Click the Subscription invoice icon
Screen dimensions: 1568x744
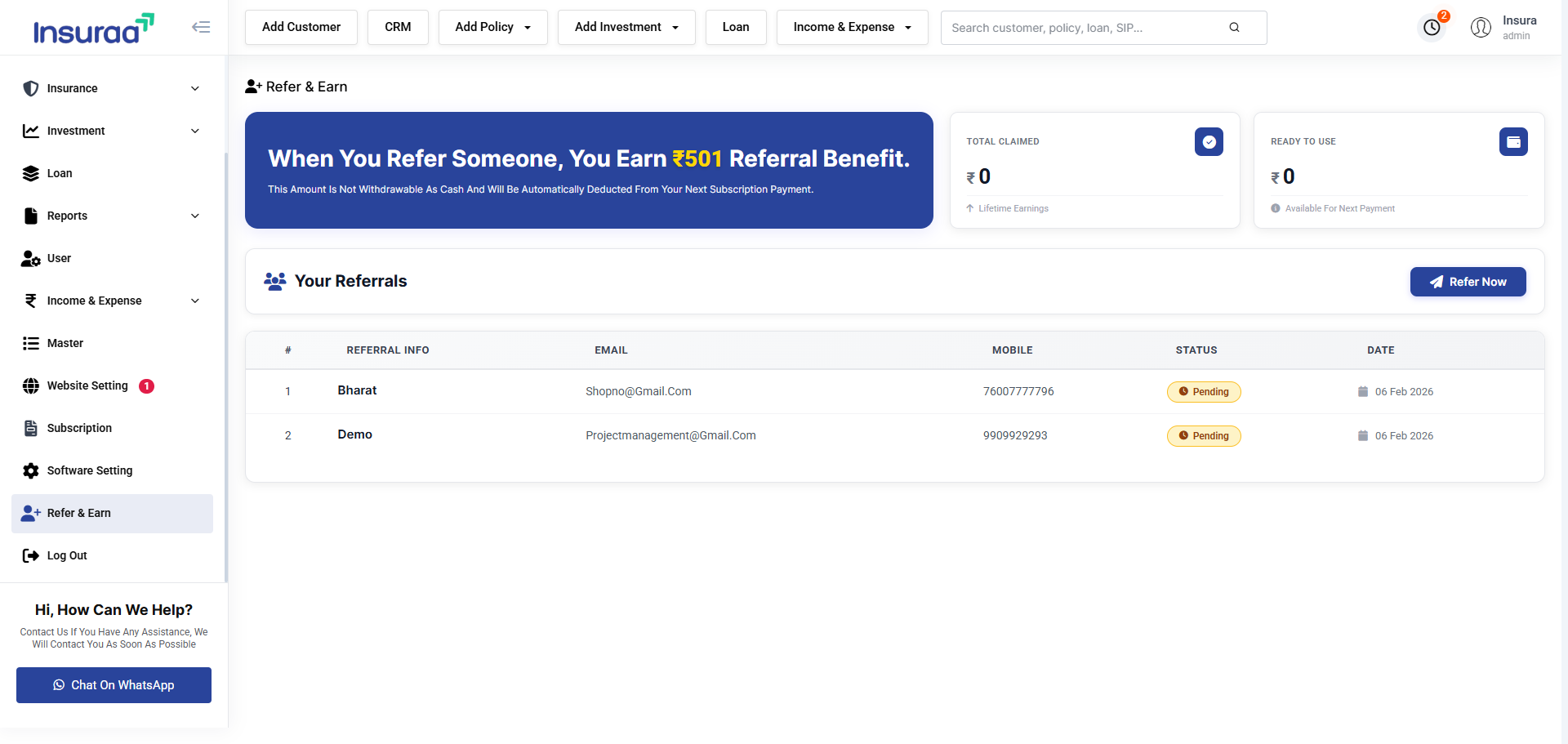click(31, 428)
